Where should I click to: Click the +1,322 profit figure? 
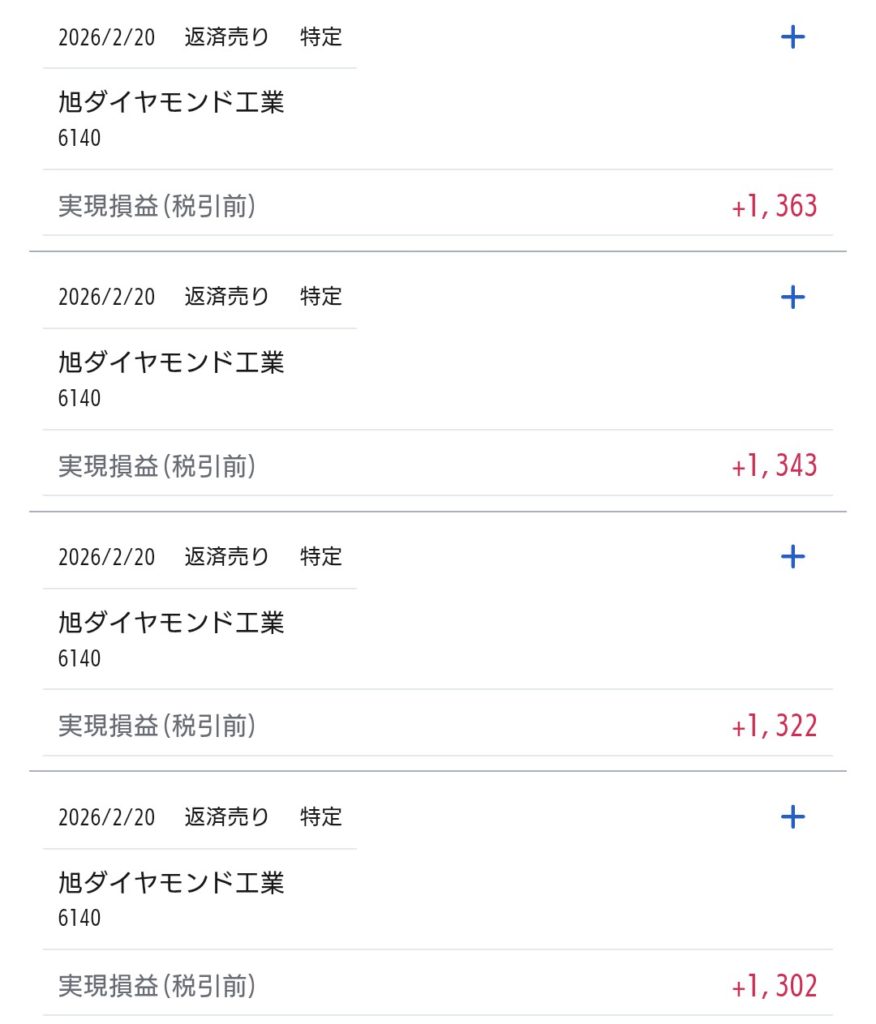click(x=774, y=726)
